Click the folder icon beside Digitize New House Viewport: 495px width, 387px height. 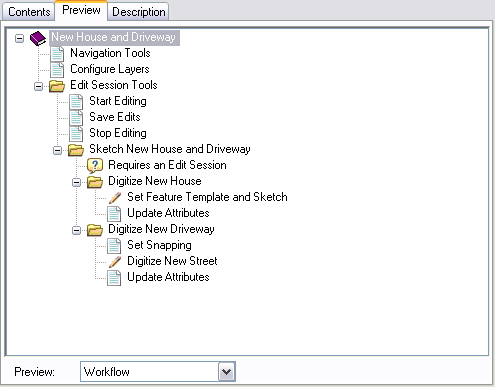[x=95, y=182]
